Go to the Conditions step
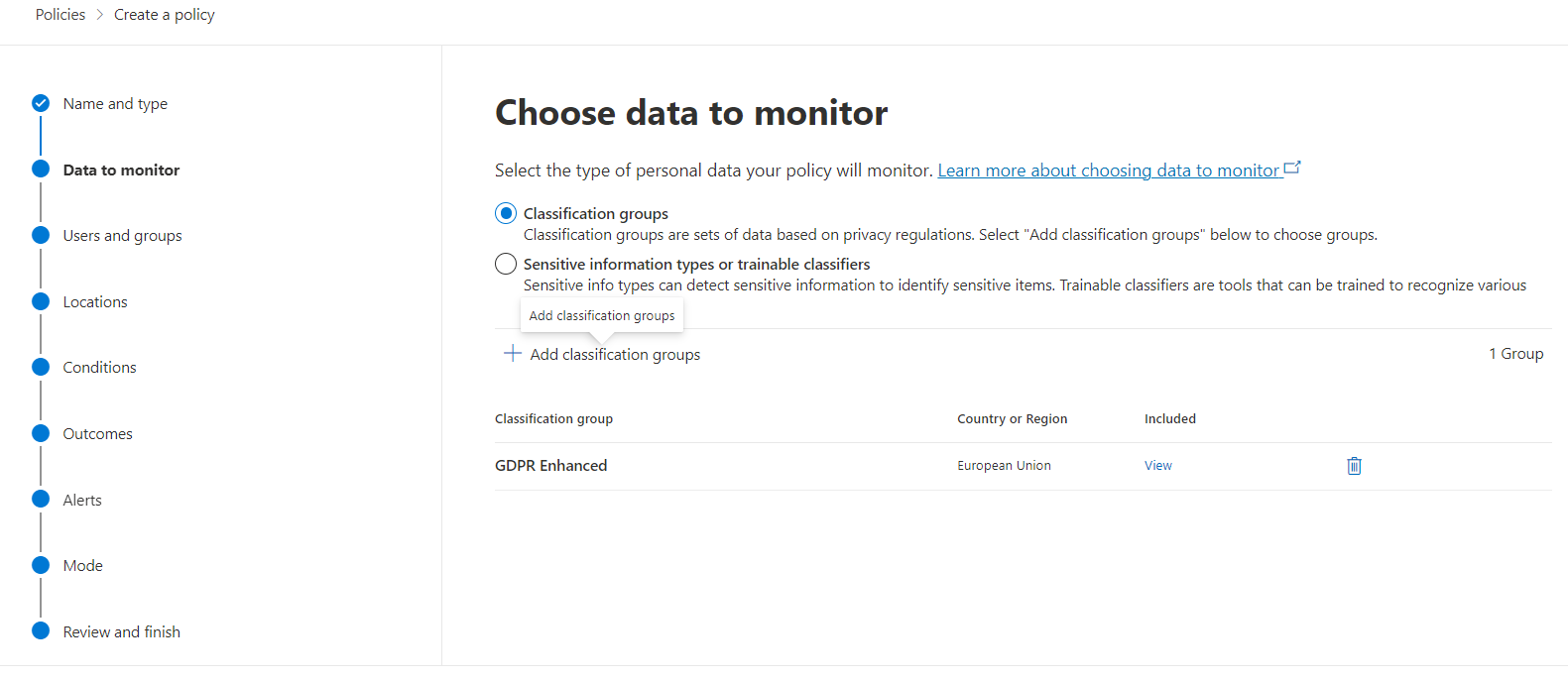 click(99, 368)
